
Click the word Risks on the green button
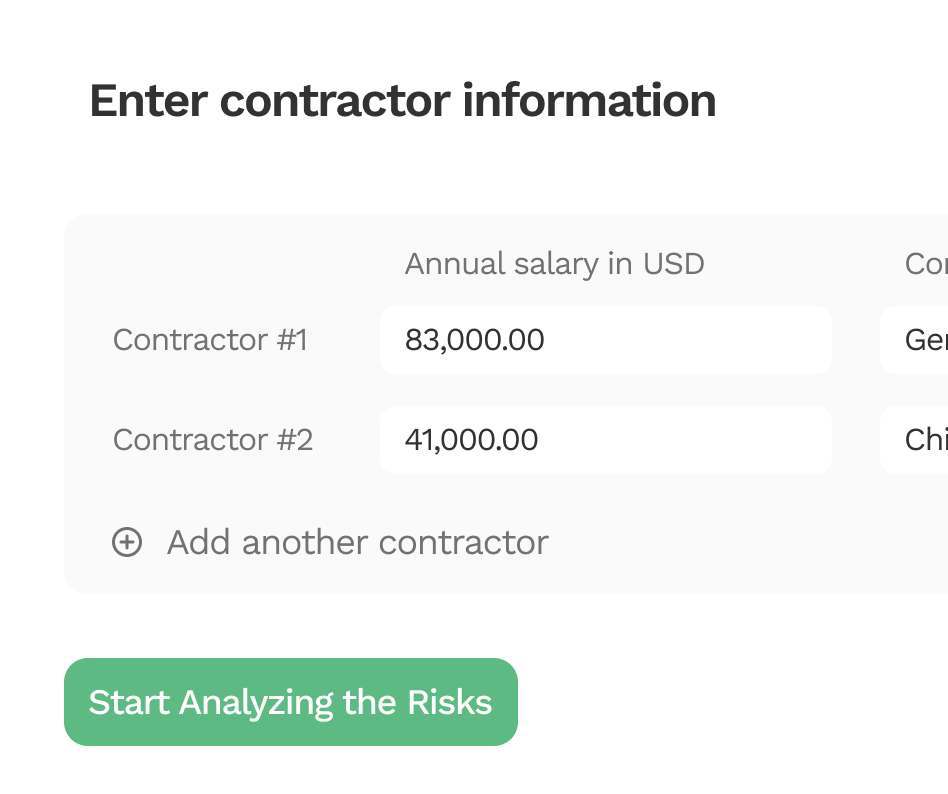[449, 702]
